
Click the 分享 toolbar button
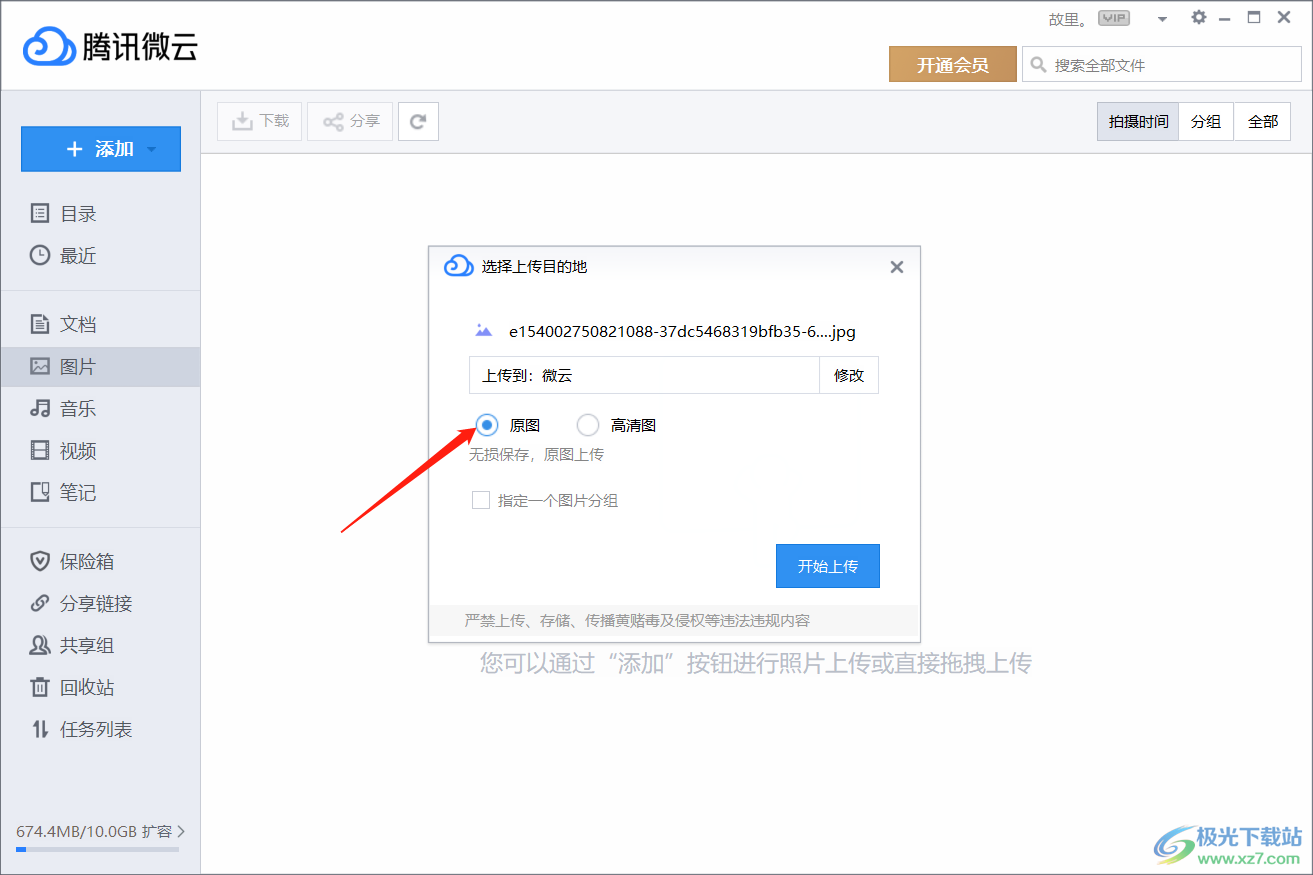click(350, 121)
